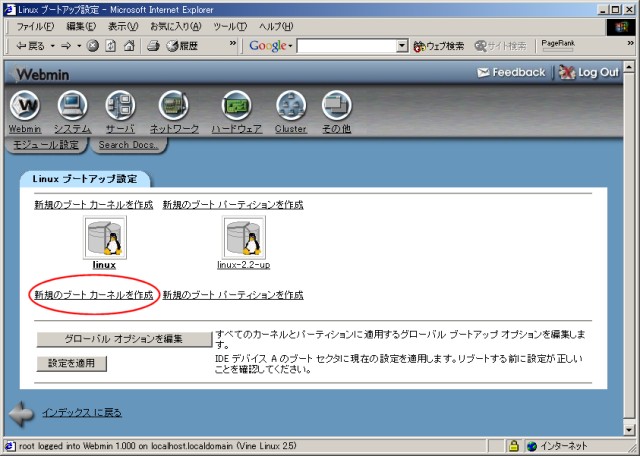The image size is (640, 456).
Task: Click the page scrollbar down arrow
Action: click(x=629, y=429)
